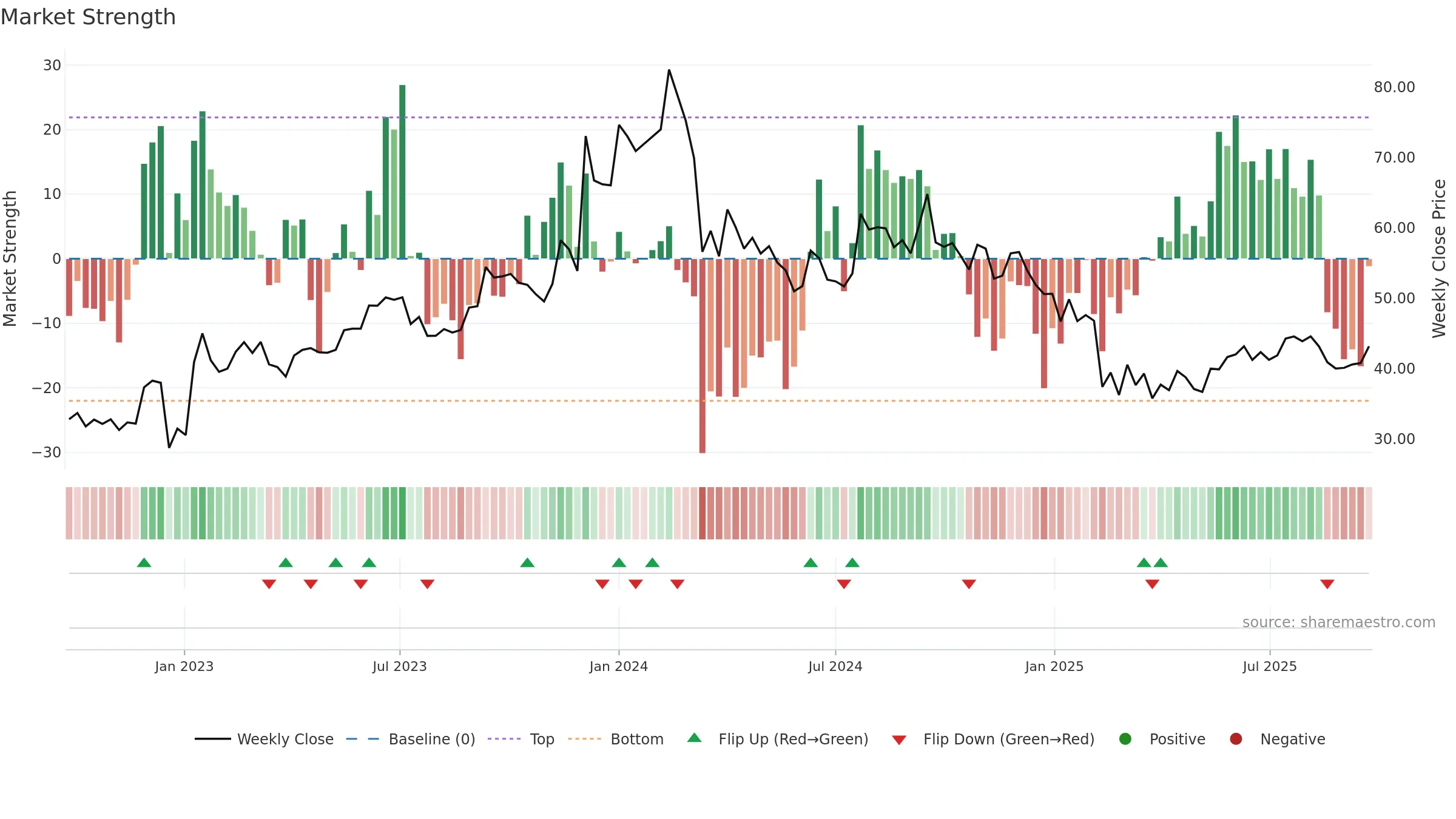Click the 'Jul 2023' x-axis label
This screenshot has height=819, width=1456.
(400, 666)
